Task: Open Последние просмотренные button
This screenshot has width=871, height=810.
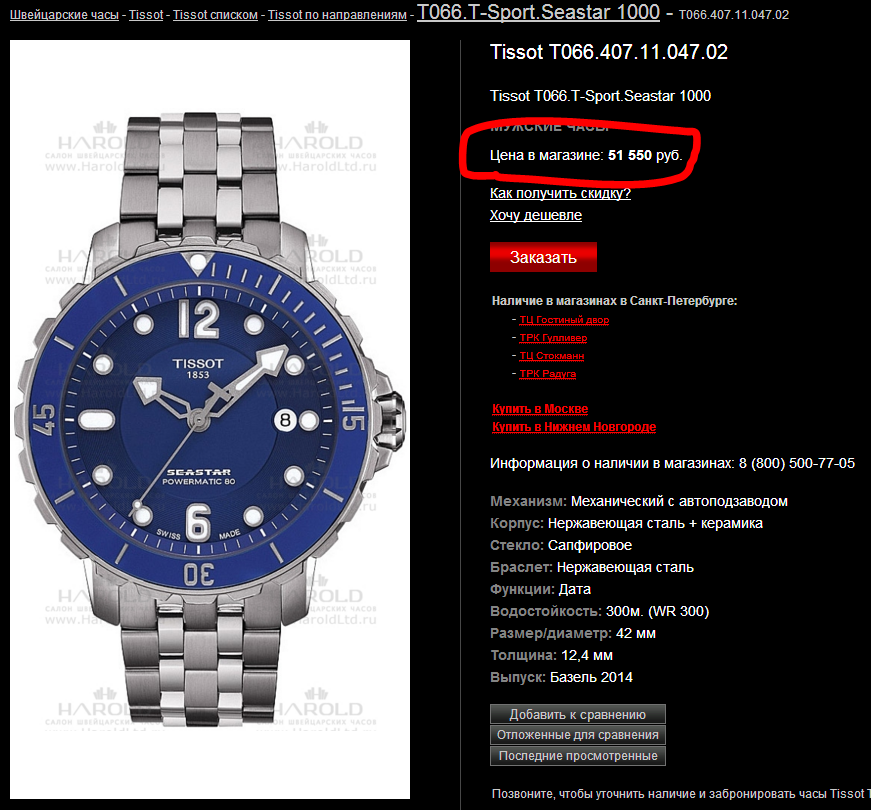Action: (x=578, y=756)
